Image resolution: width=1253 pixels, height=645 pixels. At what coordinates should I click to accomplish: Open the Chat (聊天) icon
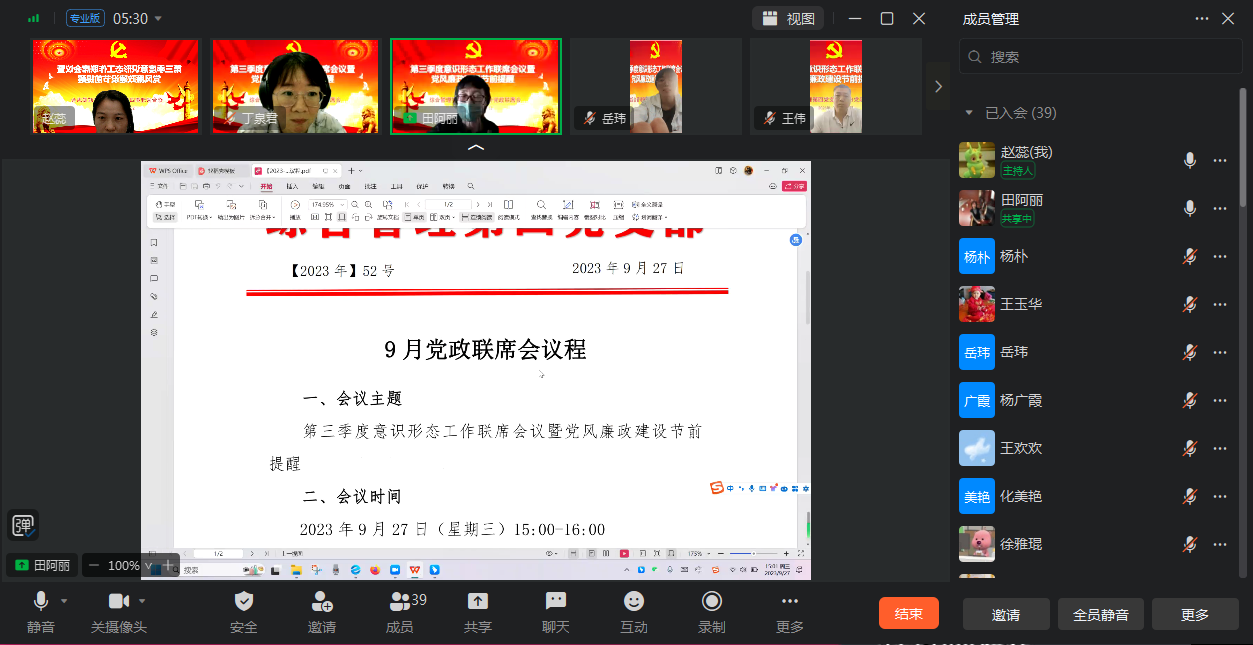[x=556, y=602]
